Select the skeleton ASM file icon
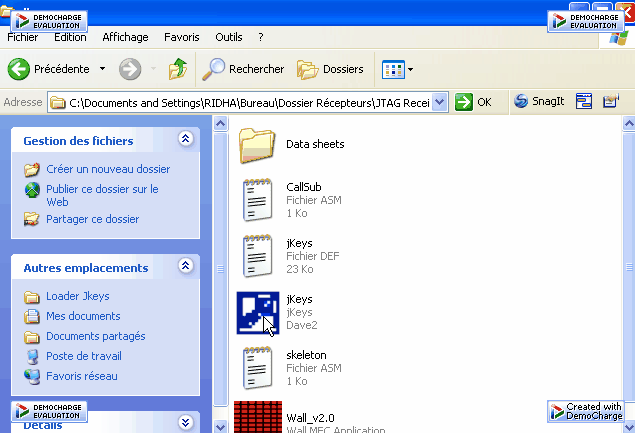Viewport: 635px width, 433px height. click(257, 367)
